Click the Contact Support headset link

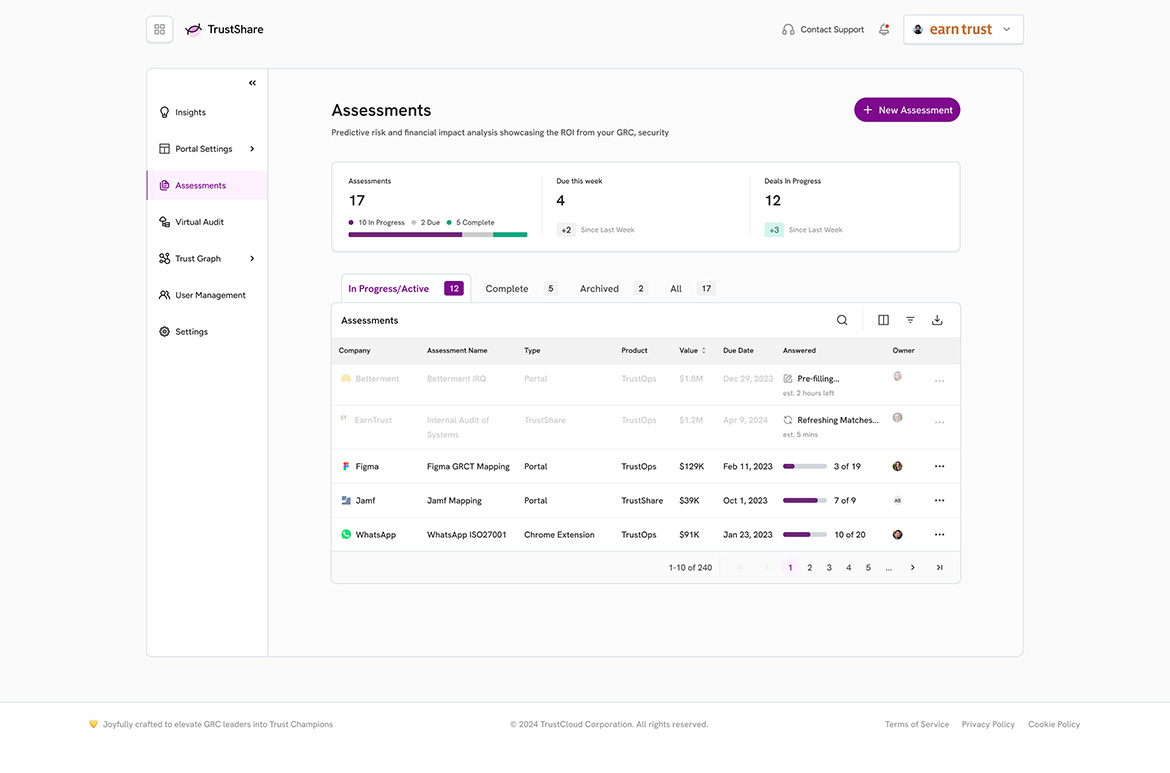pyautogui.click(x=823, y=29)
